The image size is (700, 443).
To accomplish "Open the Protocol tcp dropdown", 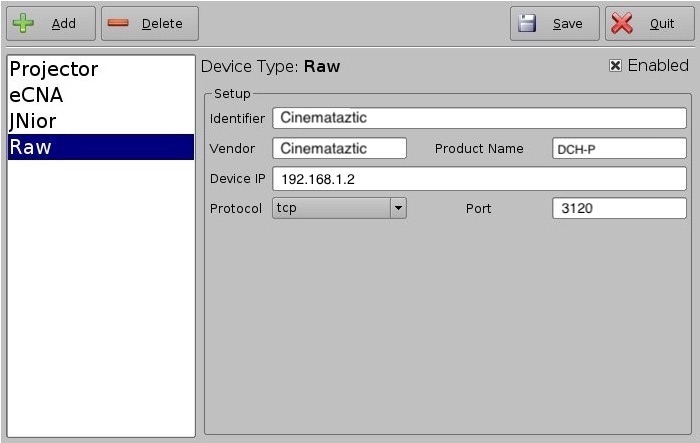I will 339,208.
